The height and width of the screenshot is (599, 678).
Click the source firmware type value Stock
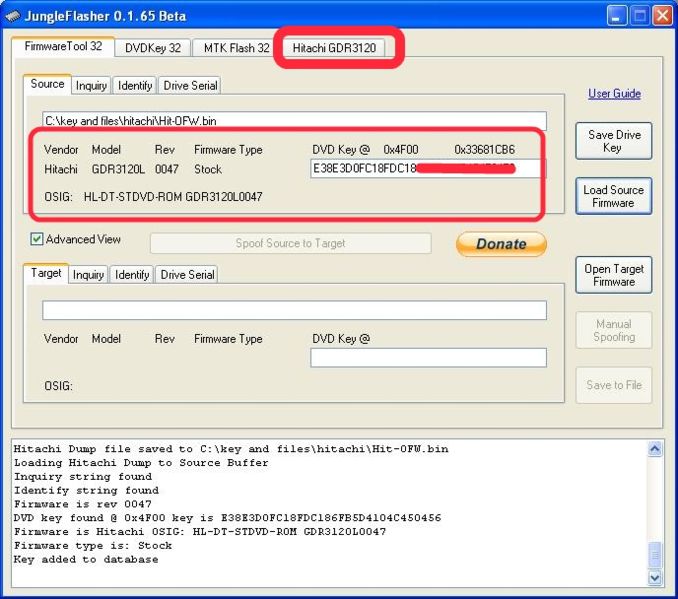(x=208, y=169)
